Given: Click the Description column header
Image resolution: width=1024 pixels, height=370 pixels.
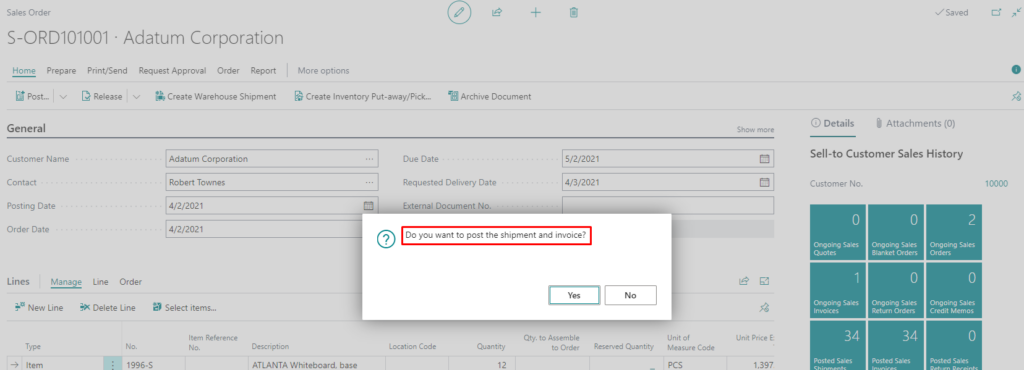Looking at the screenshot, I should coord(270,347).
